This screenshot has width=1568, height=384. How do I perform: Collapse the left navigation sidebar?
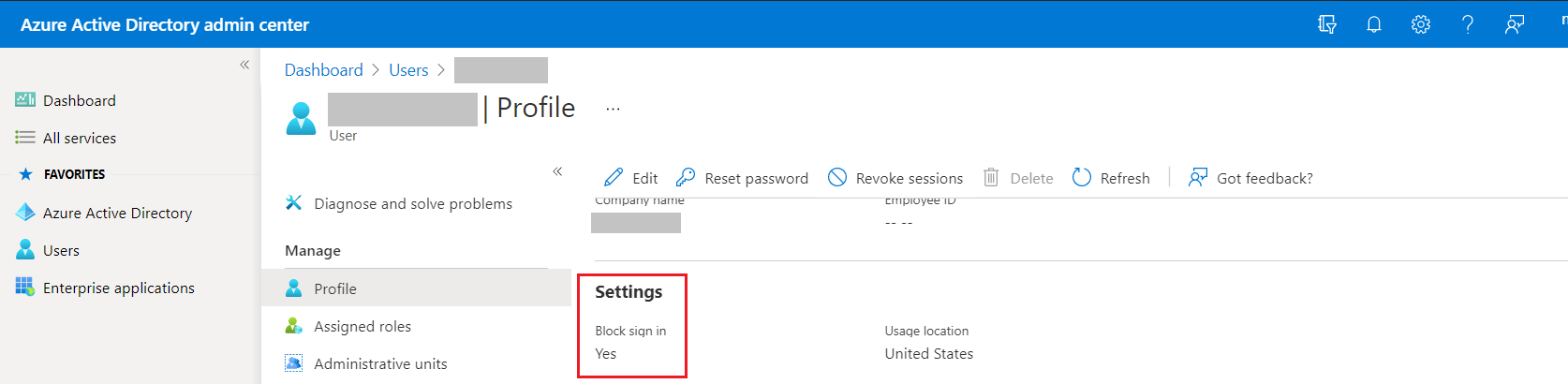tap(244, 65)
